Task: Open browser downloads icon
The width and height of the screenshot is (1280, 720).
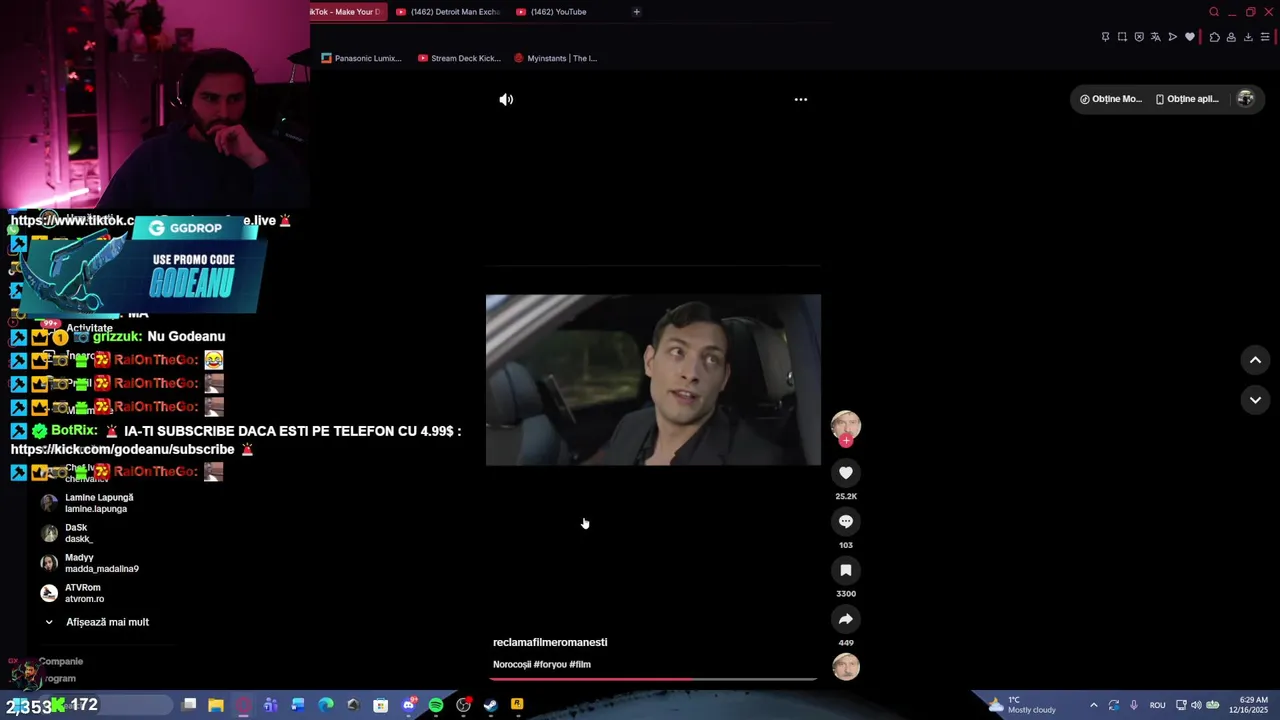Action: coord(1248,37)
